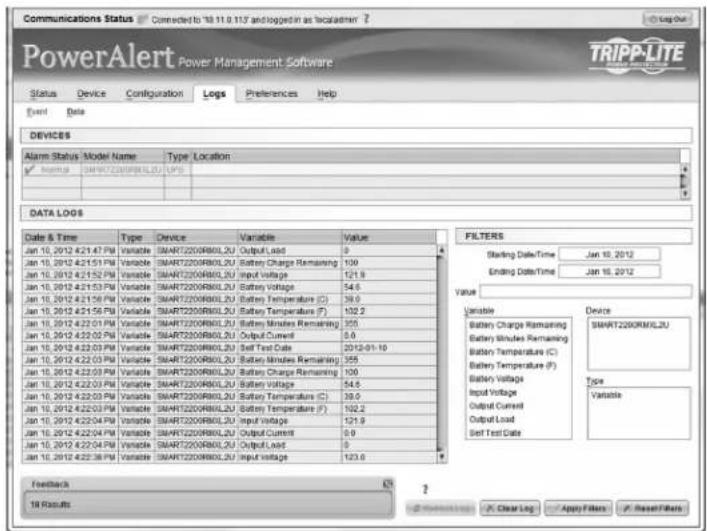
Task: Click the Input Voltage value 123.0 in last row
Action: click(x=354, y=457)
